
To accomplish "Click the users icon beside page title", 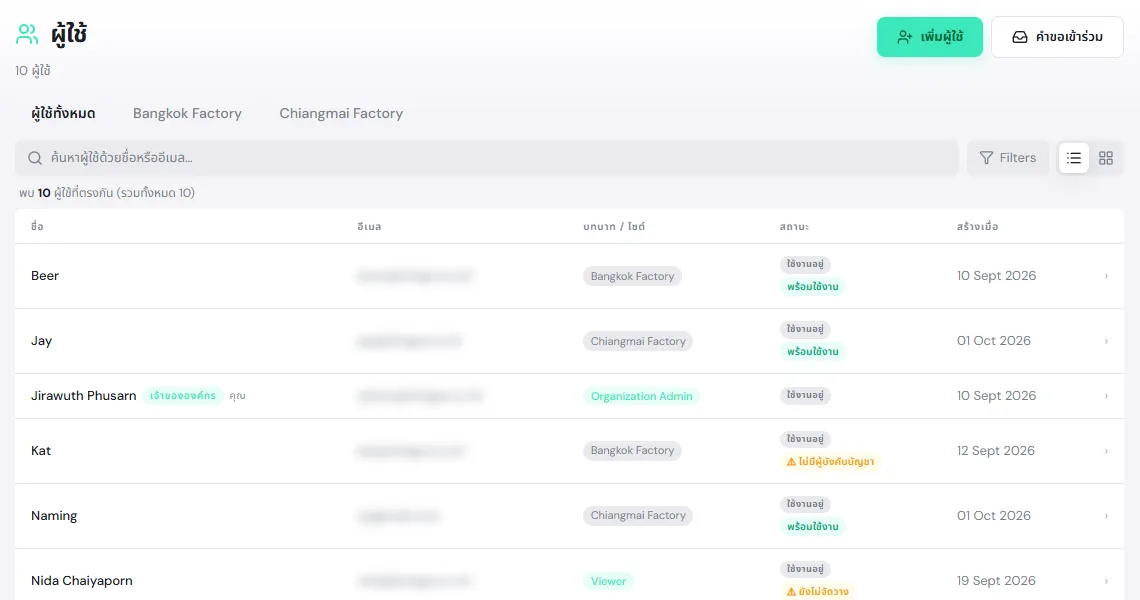I will point(27,33).
